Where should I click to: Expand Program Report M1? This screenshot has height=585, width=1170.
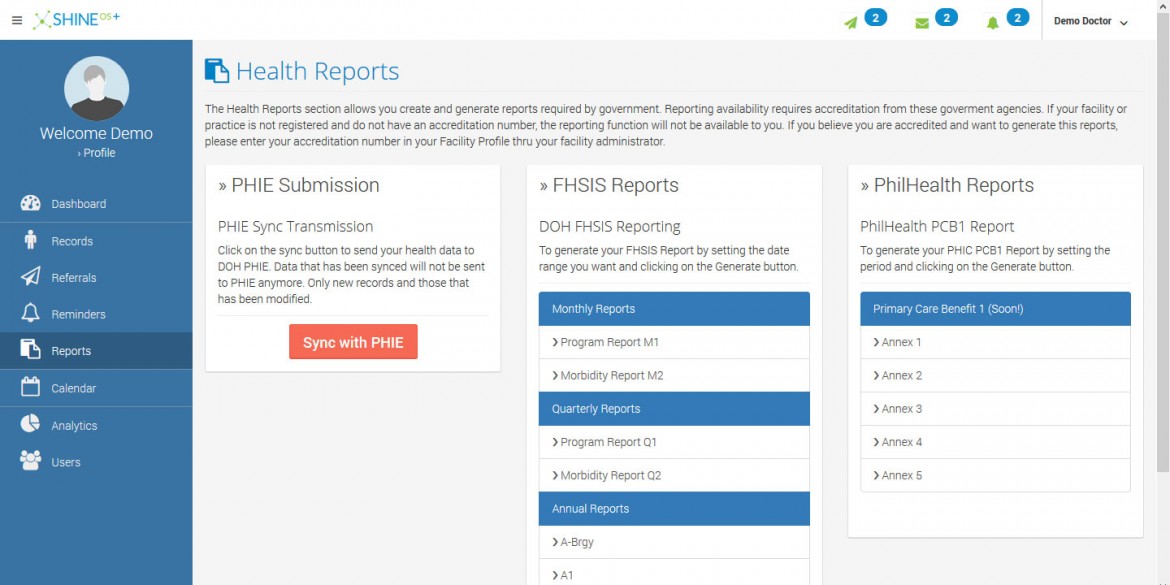coord(674,342)
